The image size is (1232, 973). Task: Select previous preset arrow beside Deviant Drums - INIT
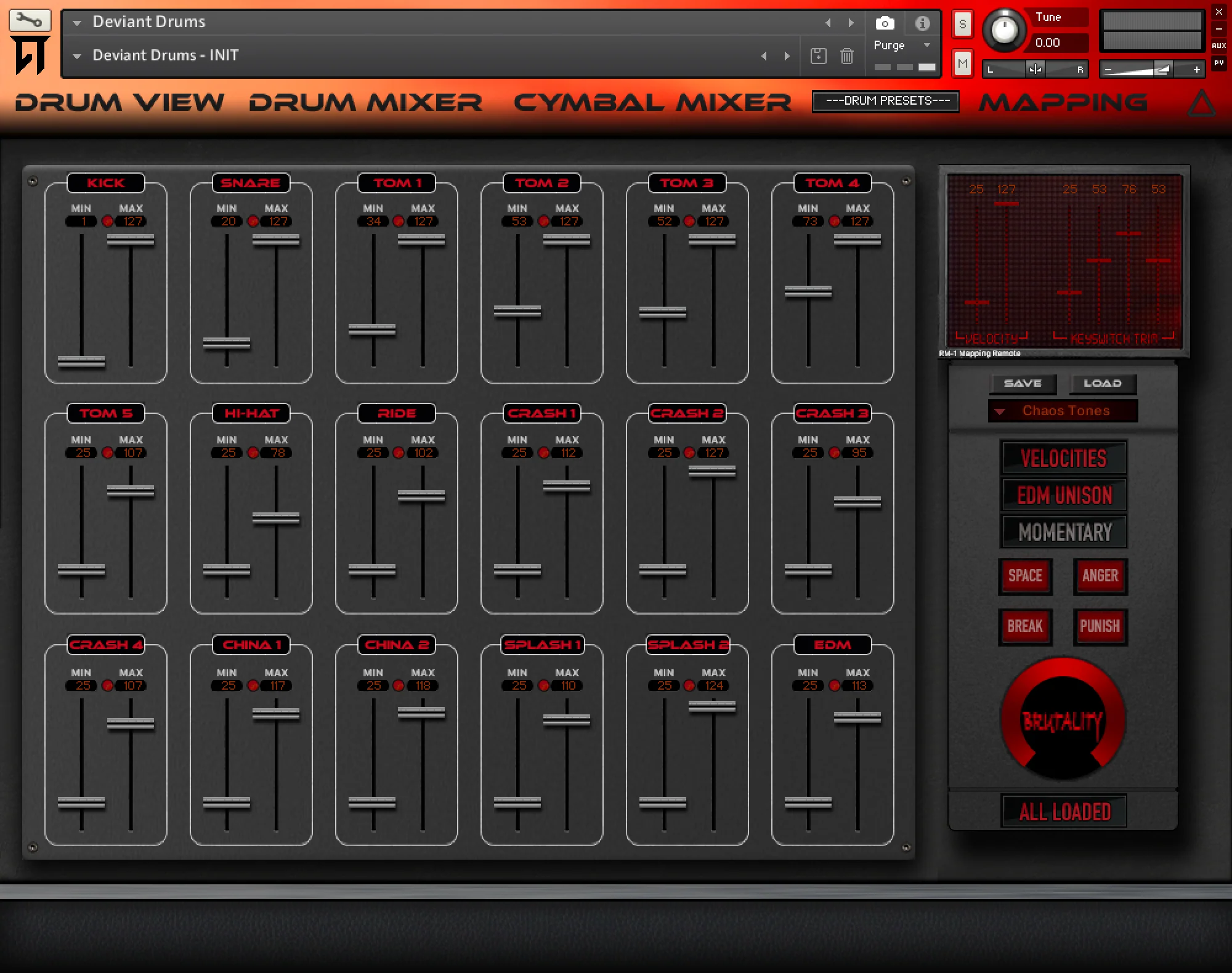(x=764, y=56)
